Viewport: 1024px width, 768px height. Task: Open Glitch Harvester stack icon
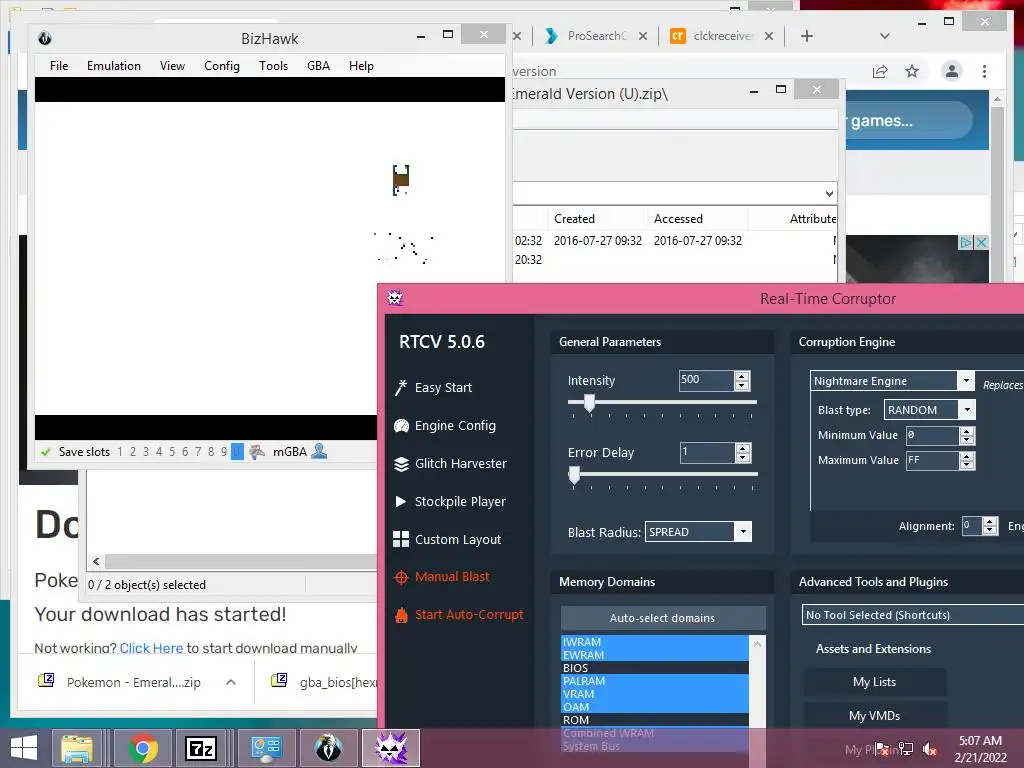401,464
